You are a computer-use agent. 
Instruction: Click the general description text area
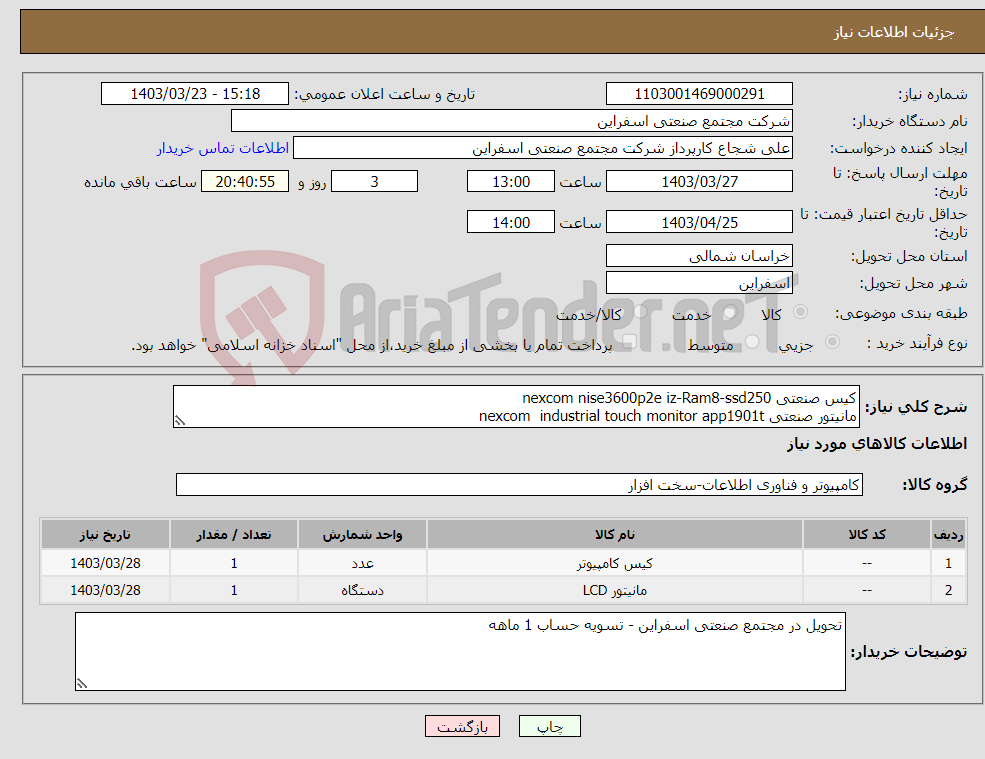[516, 407]
